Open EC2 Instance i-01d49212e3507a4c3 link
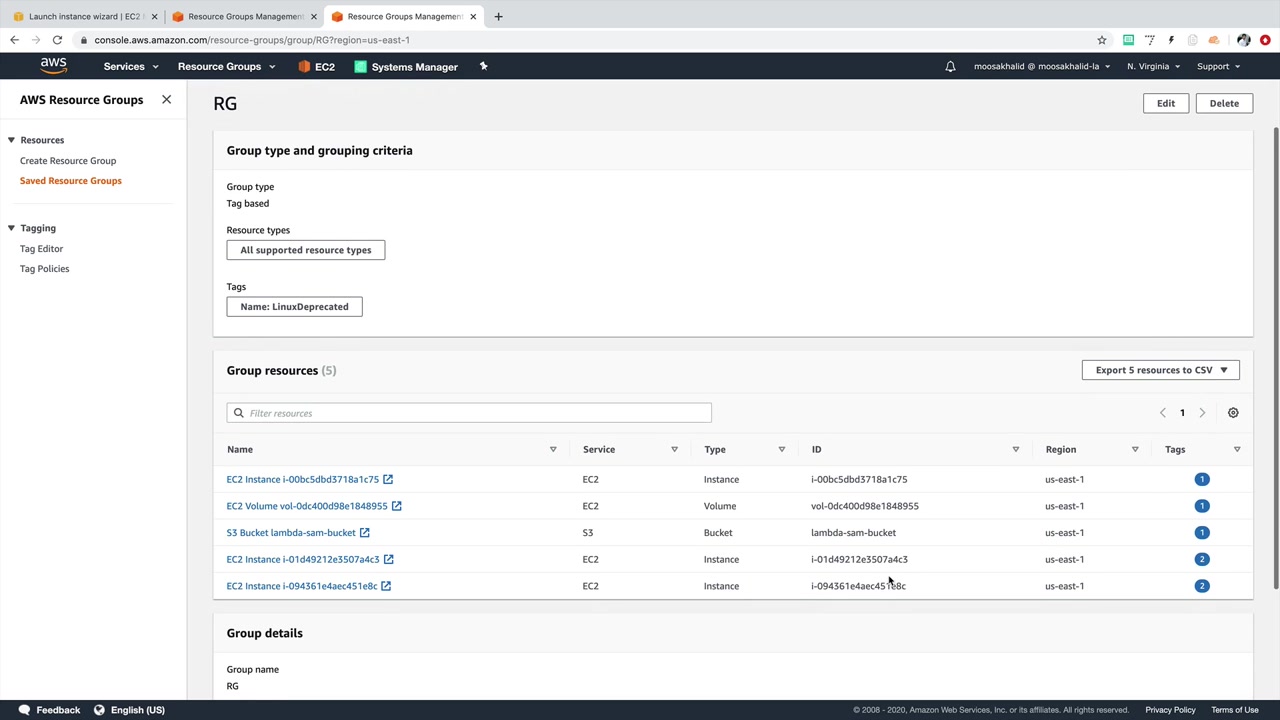The width and height of the screenshot is (1280, 720). (x=303, y=560)
